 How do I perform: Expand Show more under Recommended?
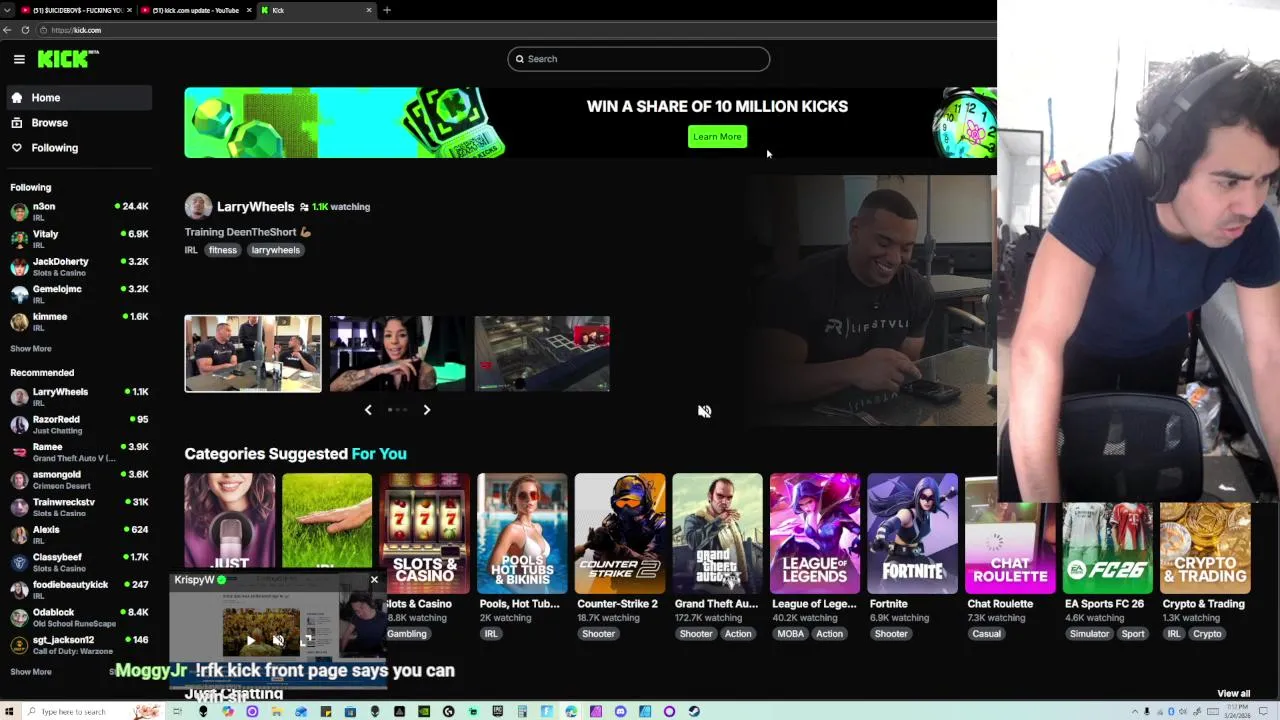pos(31,672)
